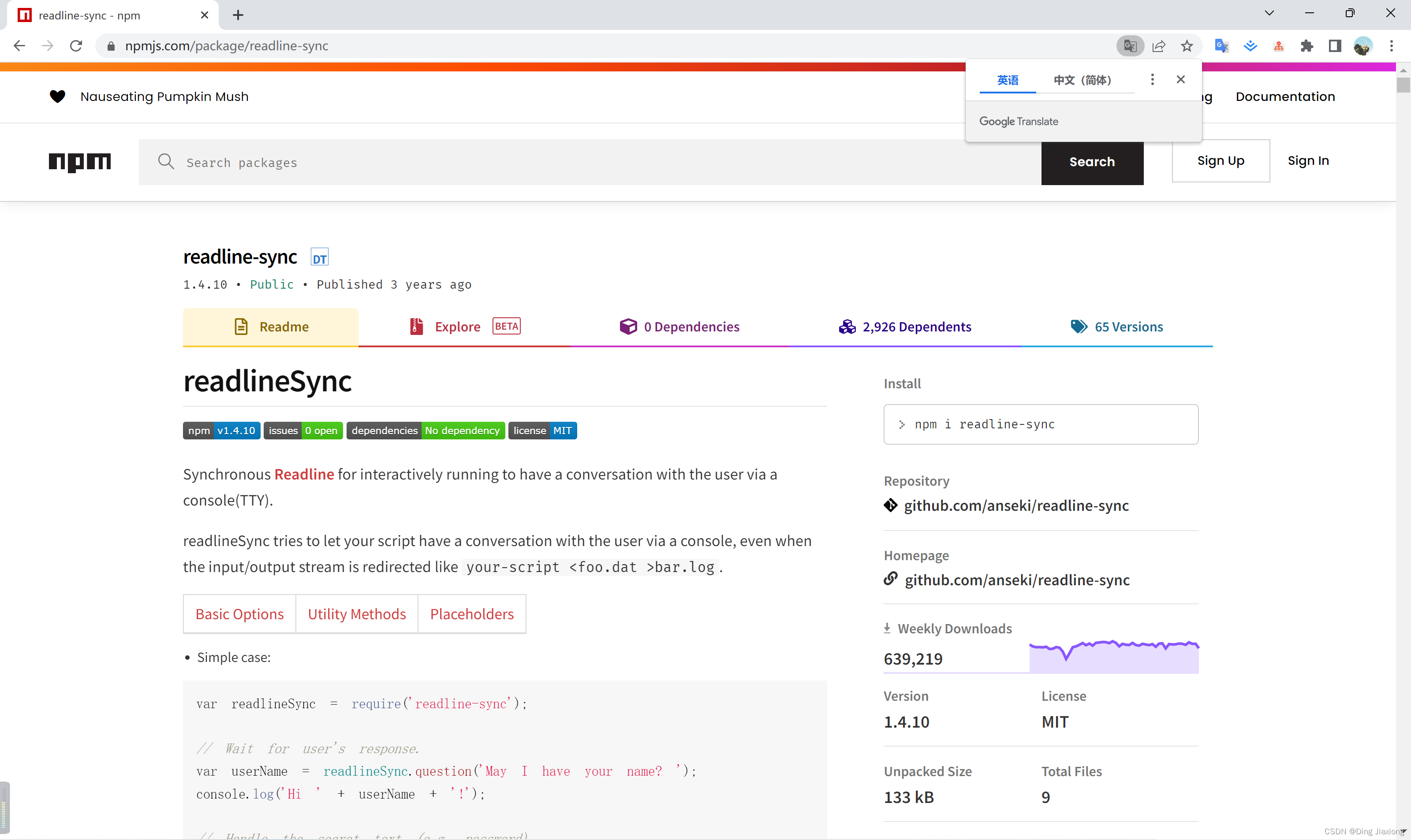The width and height of the screenshot is (1411, 840).
Task: Open translate popup options menu
Action: (x=1152, y=79)
